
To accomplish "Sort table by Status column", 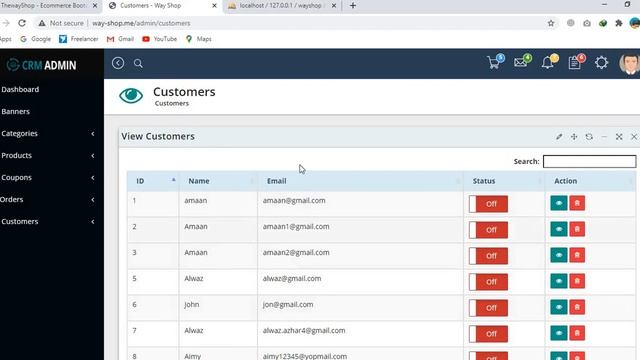I will [x=504, y=181].
